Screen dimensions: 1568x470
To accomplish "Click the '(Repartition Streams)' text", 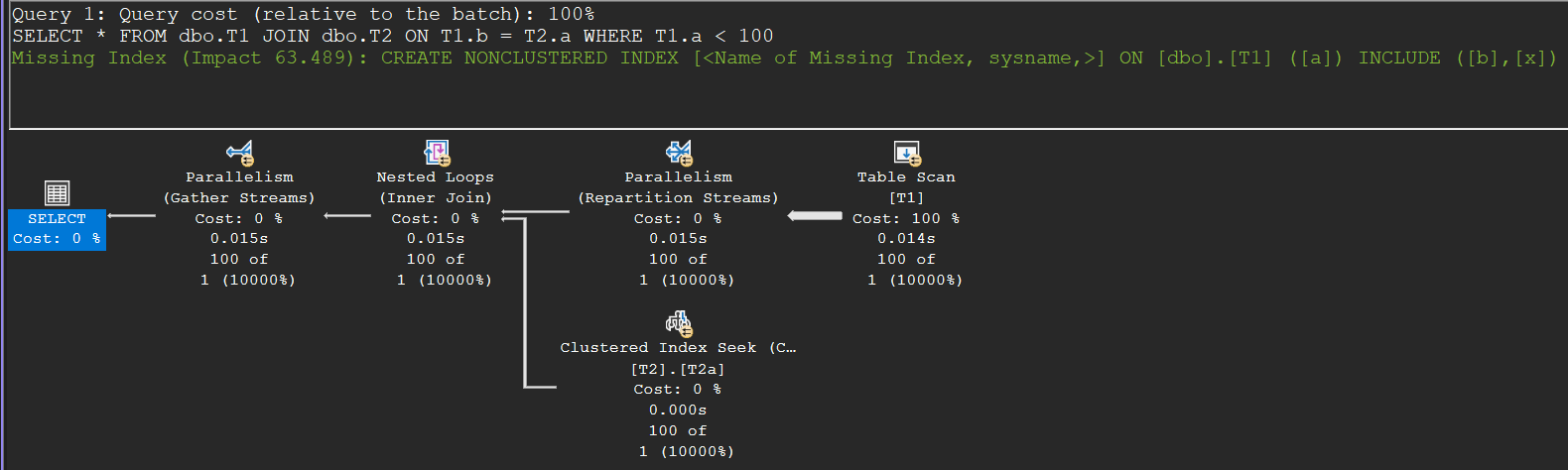I will click(678, 198).
